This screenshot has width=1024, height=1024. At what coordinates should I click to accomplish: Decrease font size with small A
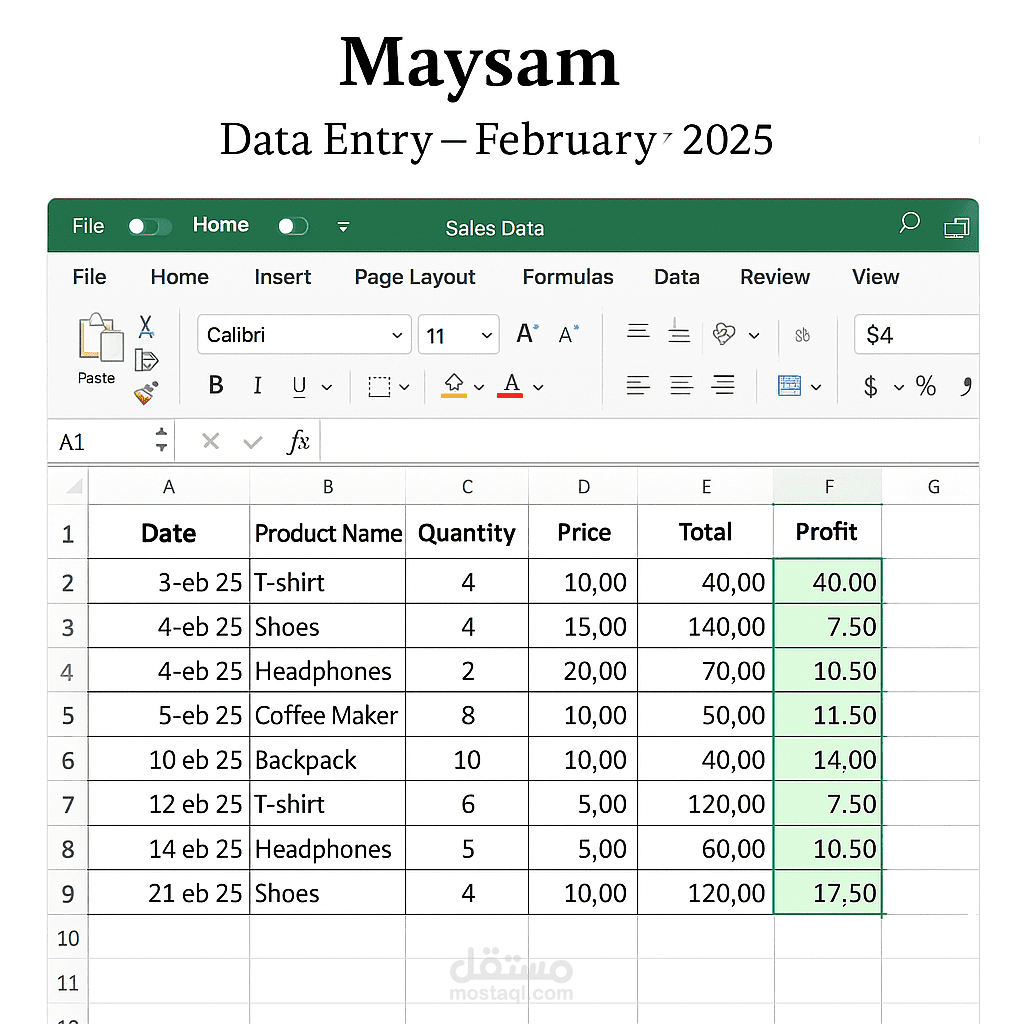click(568, 334)
